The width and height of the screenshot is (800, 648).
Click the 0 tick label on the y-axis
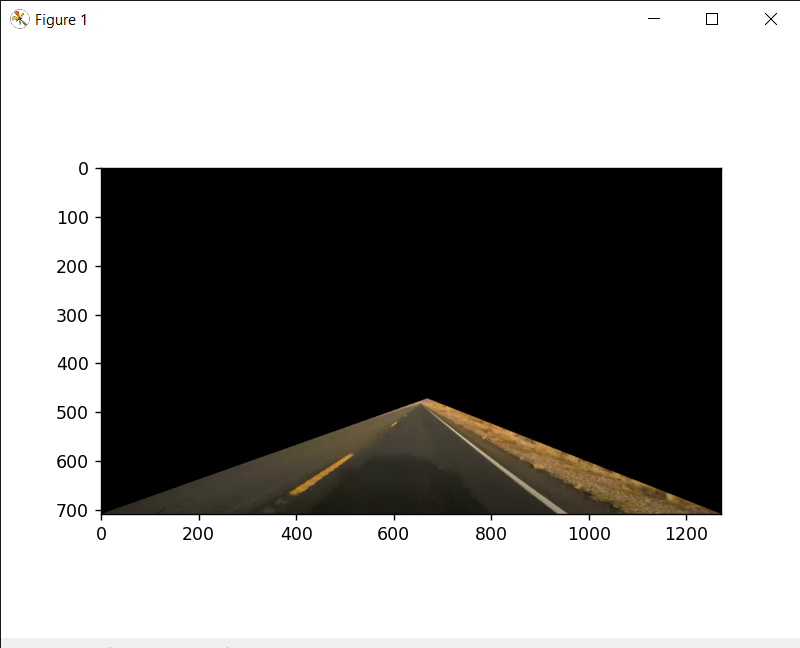(83, 168)
